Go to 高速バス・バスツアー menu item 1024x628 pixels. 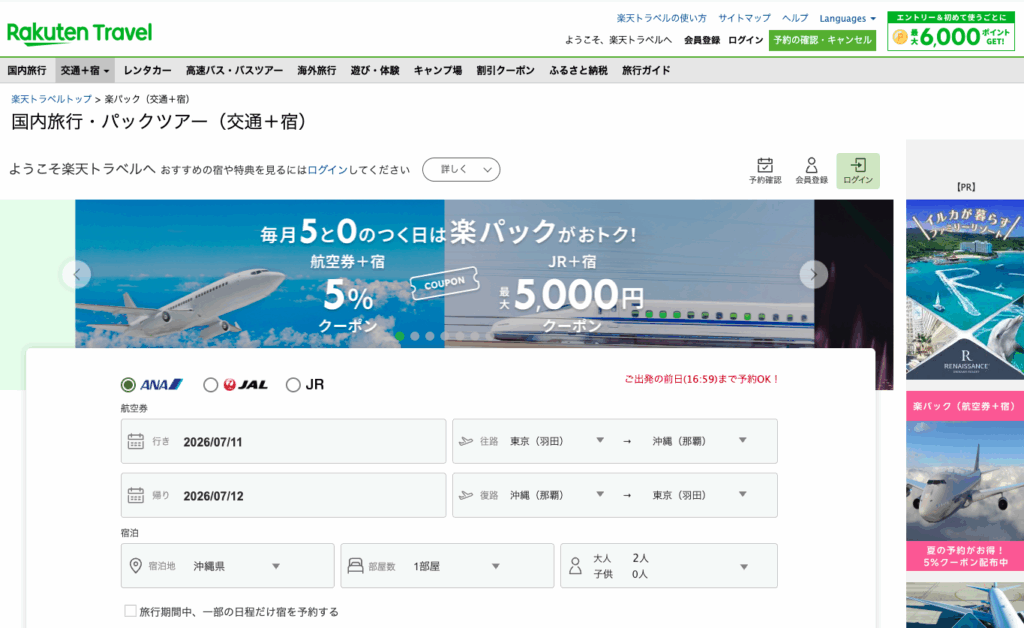[234, 71]
